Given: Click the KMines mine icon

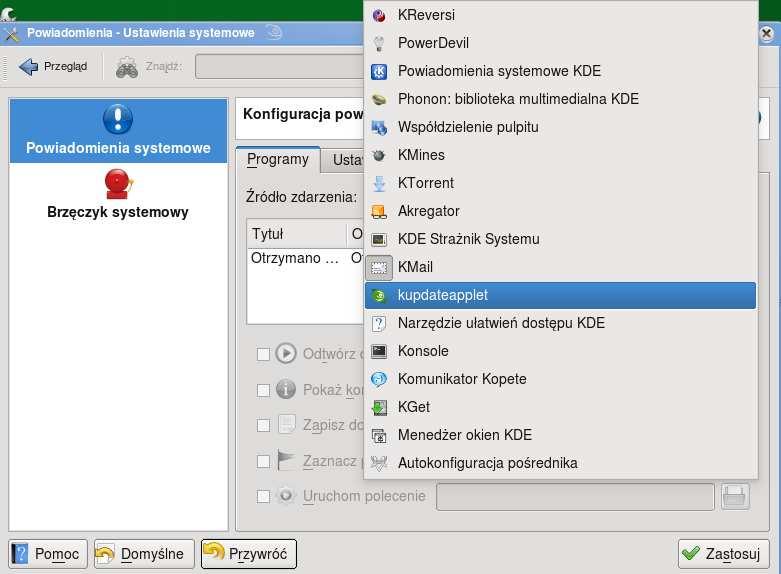Looking at the screenshot, I should pyautogui.click(x=379, y=155).
